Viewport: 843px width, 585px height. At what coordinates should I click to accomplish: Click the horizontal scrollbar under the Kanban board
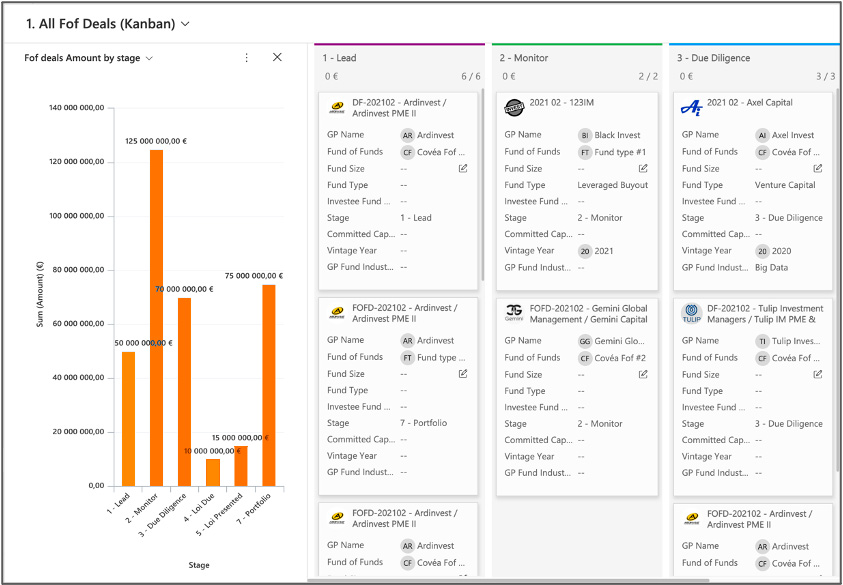(508, 580)
